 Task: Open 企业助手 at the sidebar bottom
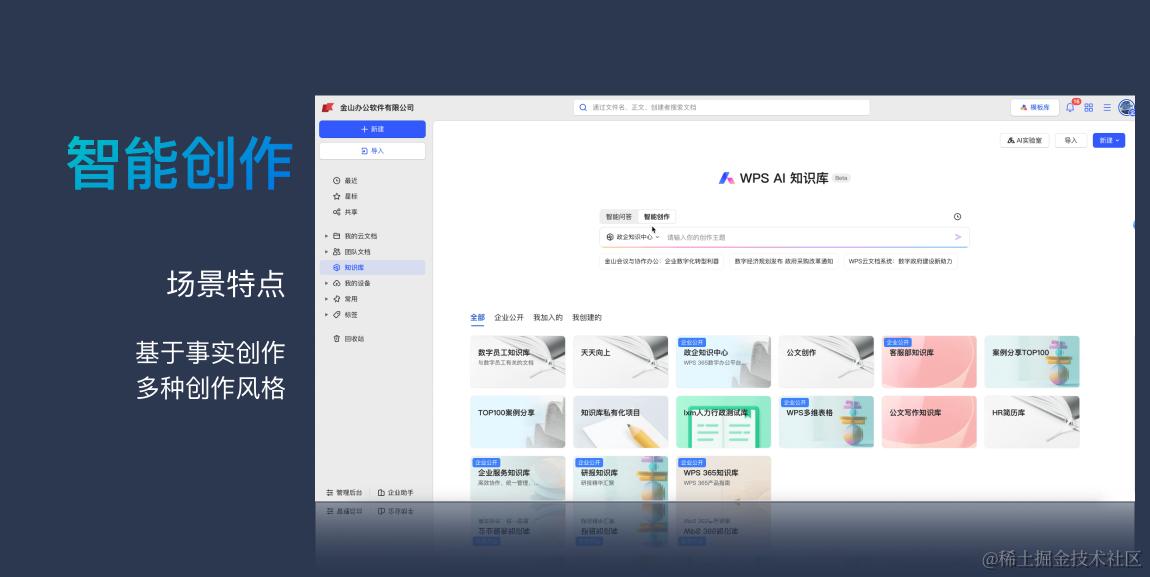click(x=395, y=493)
